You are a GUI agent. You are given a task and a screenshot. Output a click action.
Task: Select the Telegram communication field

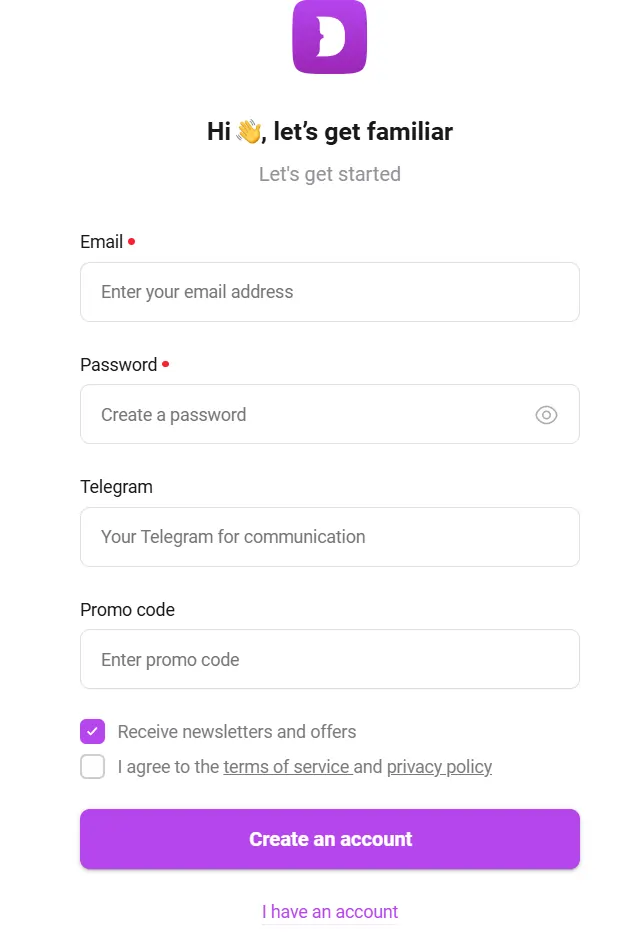point(329,537)
